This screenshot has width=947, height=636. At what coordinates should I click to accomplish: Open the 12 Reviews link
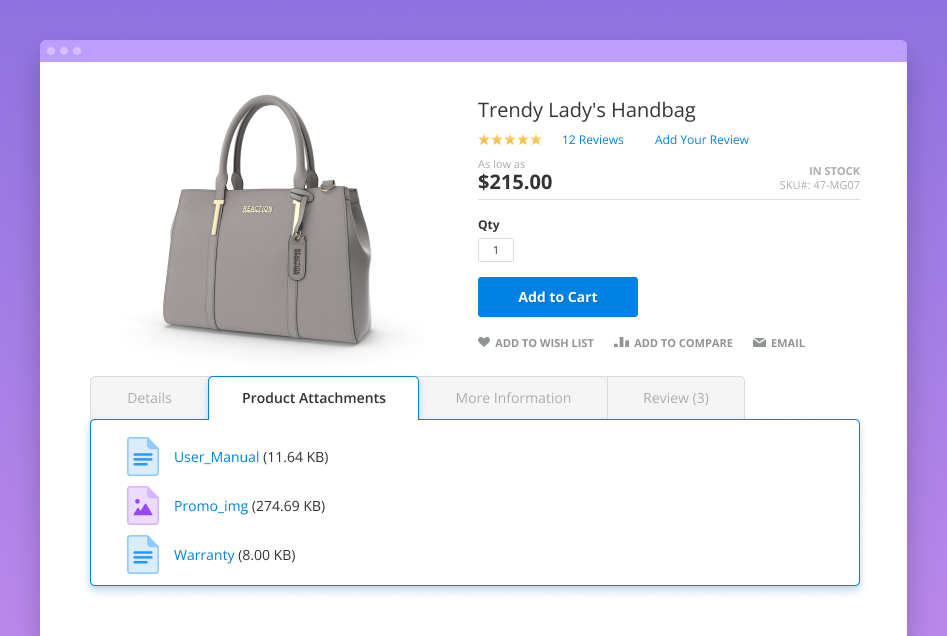pyautogui.click(x=592, y=139)
